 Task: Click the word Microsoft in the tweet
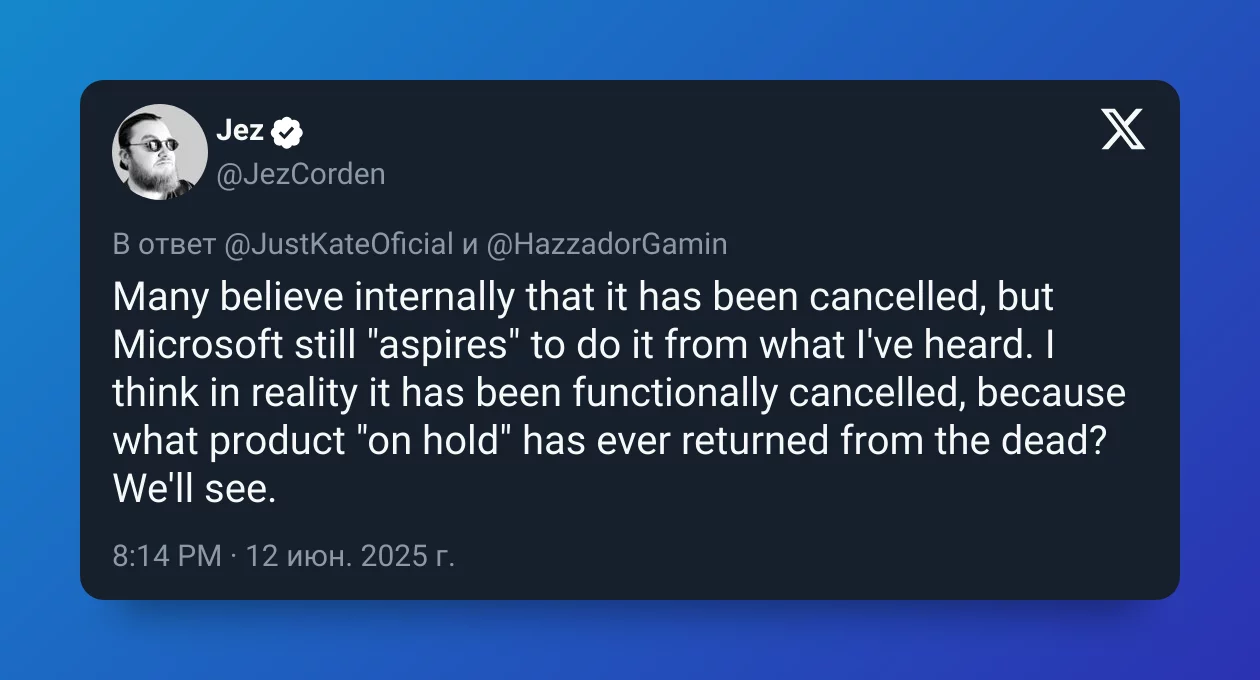click(197, 345)
